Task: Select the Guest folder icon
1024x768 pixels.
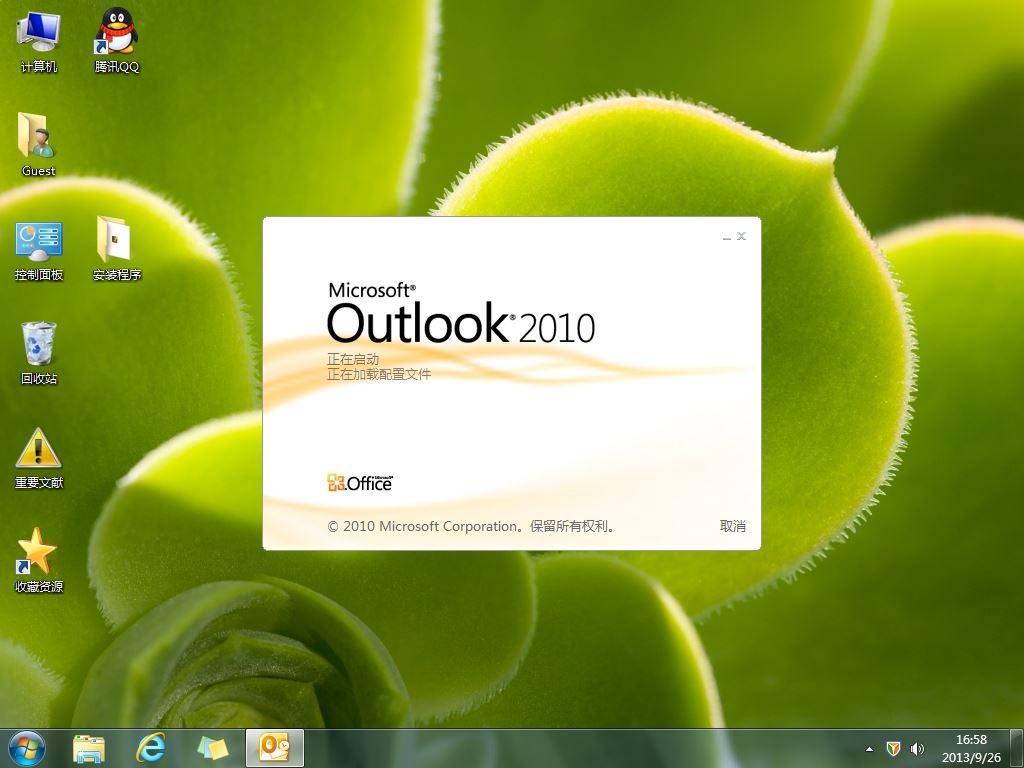Action: click(38, 144)
